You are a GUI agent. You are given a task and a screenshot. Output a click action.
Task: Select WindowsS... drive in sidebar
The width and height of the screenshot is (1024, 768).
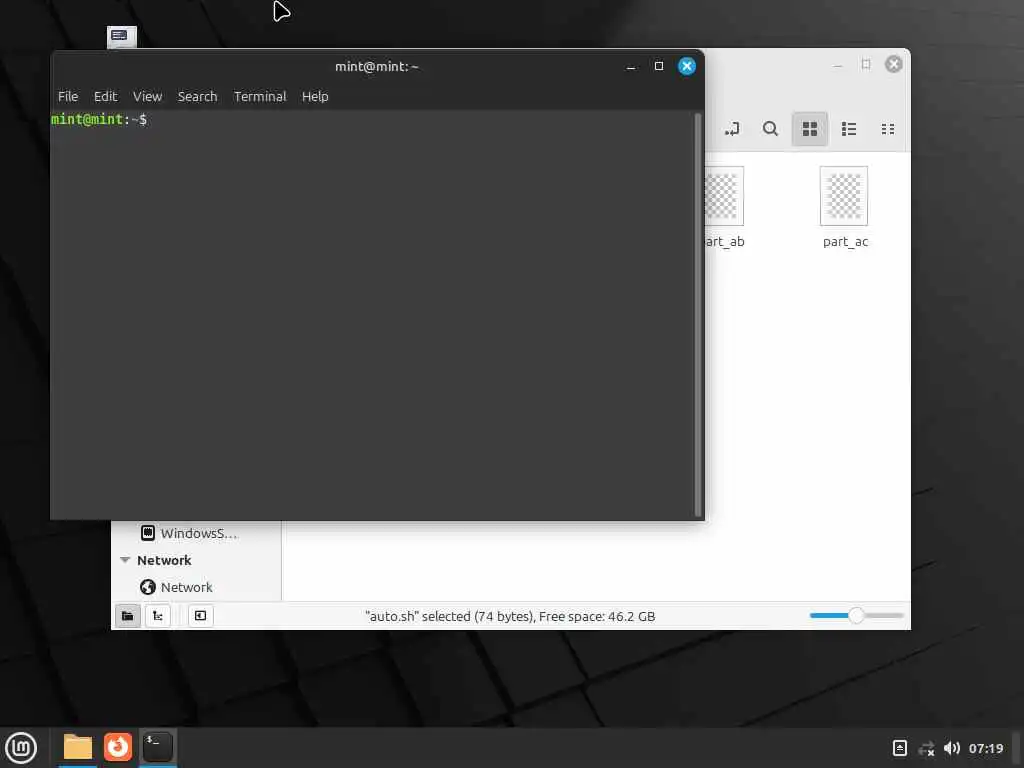pyautogui.click(x=189, y=533)
